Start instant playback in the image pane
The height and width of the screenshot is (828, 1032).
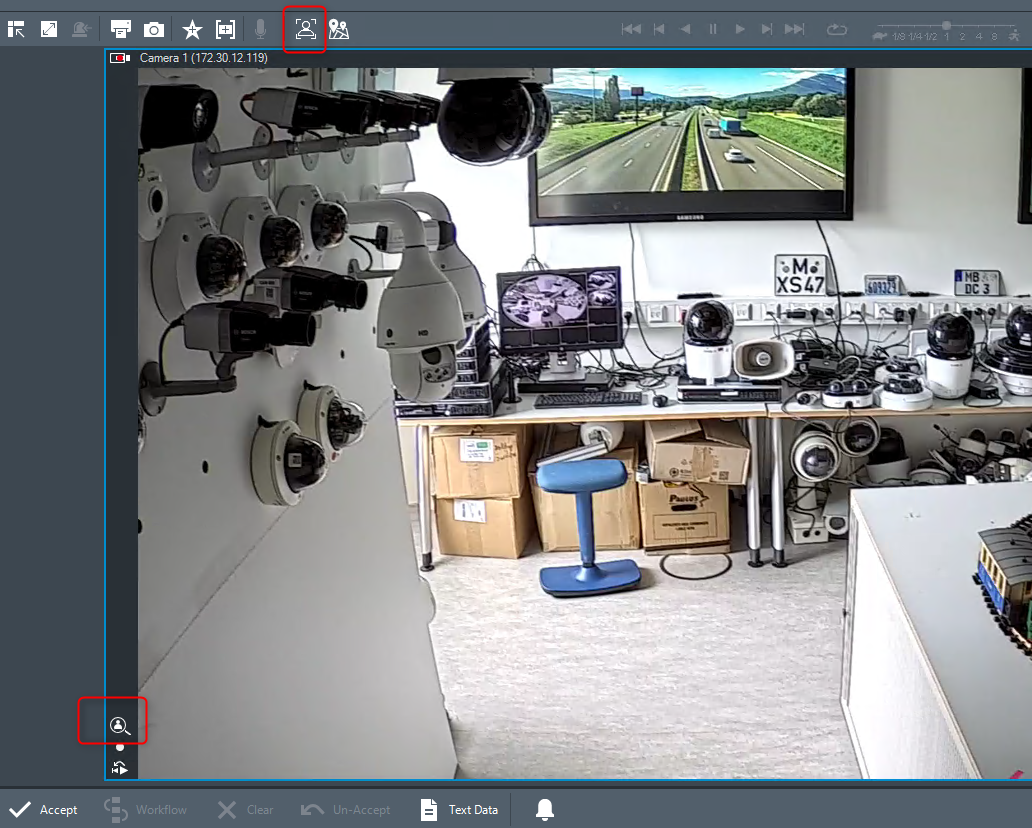[120, 767]
